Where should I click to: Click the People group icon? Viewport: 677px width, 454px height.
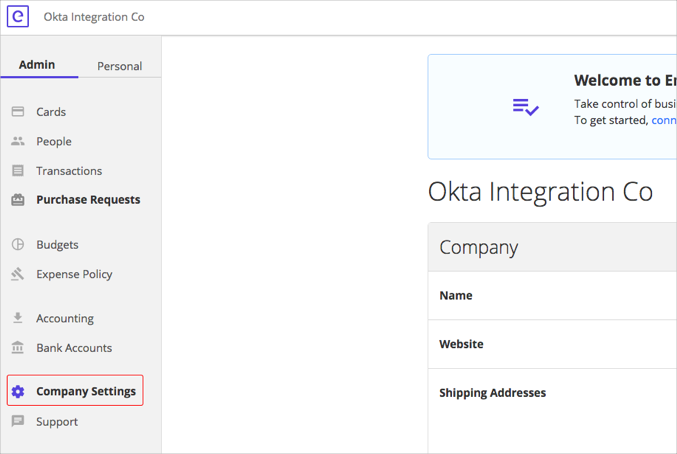click(18, 141)
